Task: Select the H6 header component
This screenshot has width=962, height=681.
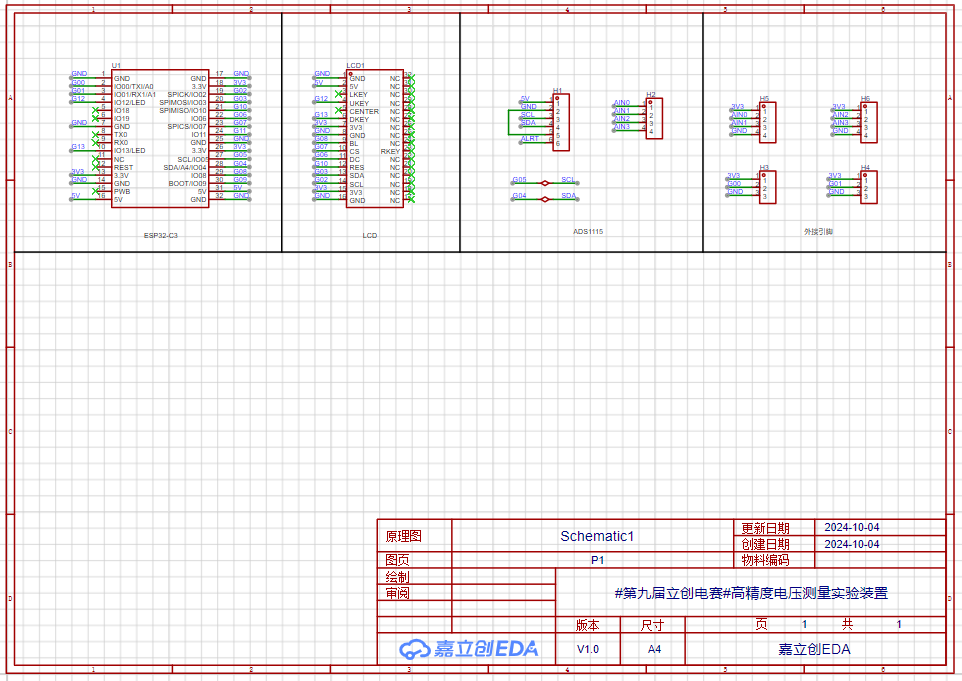Action: [870, 119]
